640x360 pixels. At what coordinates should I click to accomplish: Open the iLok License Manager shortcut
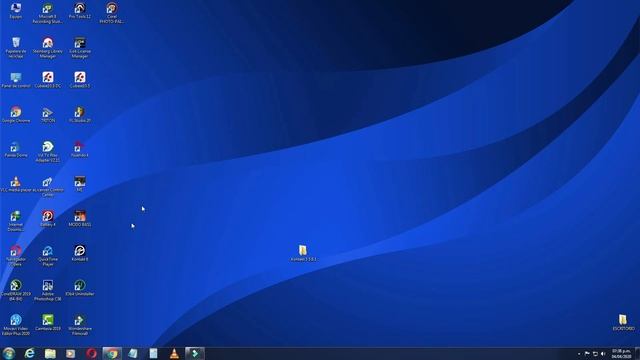click(x=80, y=47)
